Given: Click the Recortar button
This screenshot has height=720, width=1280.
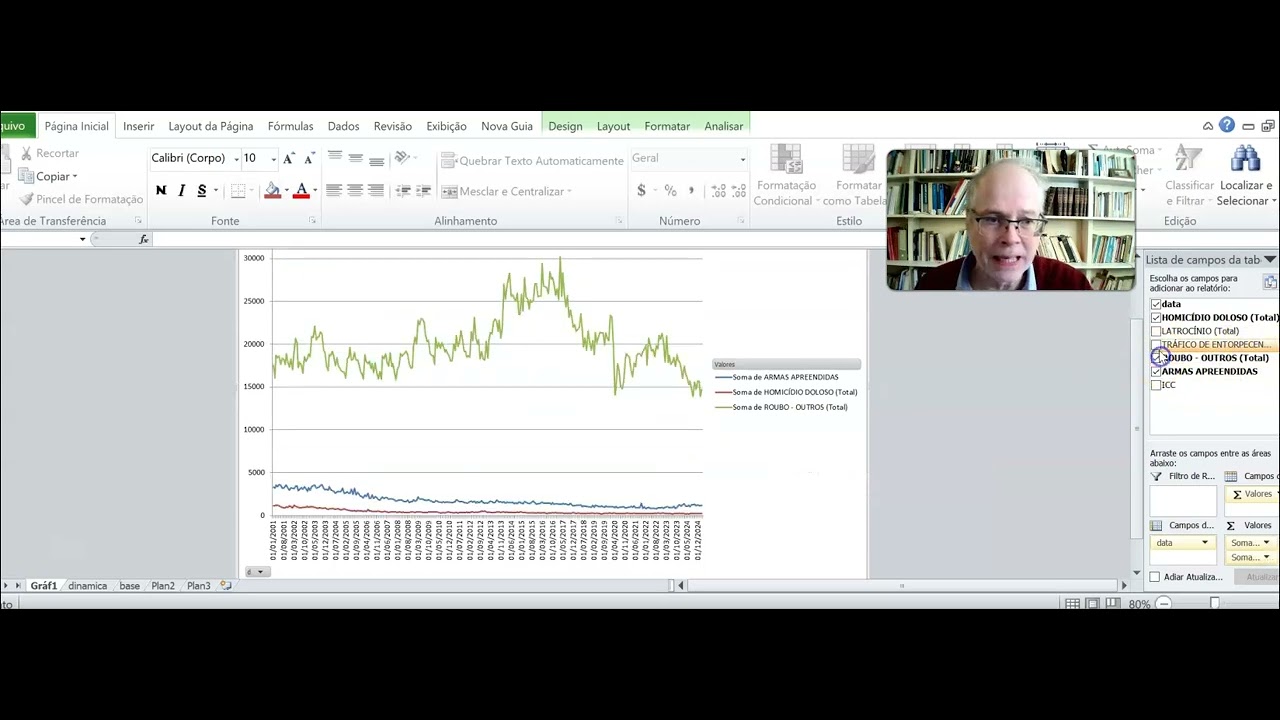Looking at the screenshot, I should pos(49,153).
